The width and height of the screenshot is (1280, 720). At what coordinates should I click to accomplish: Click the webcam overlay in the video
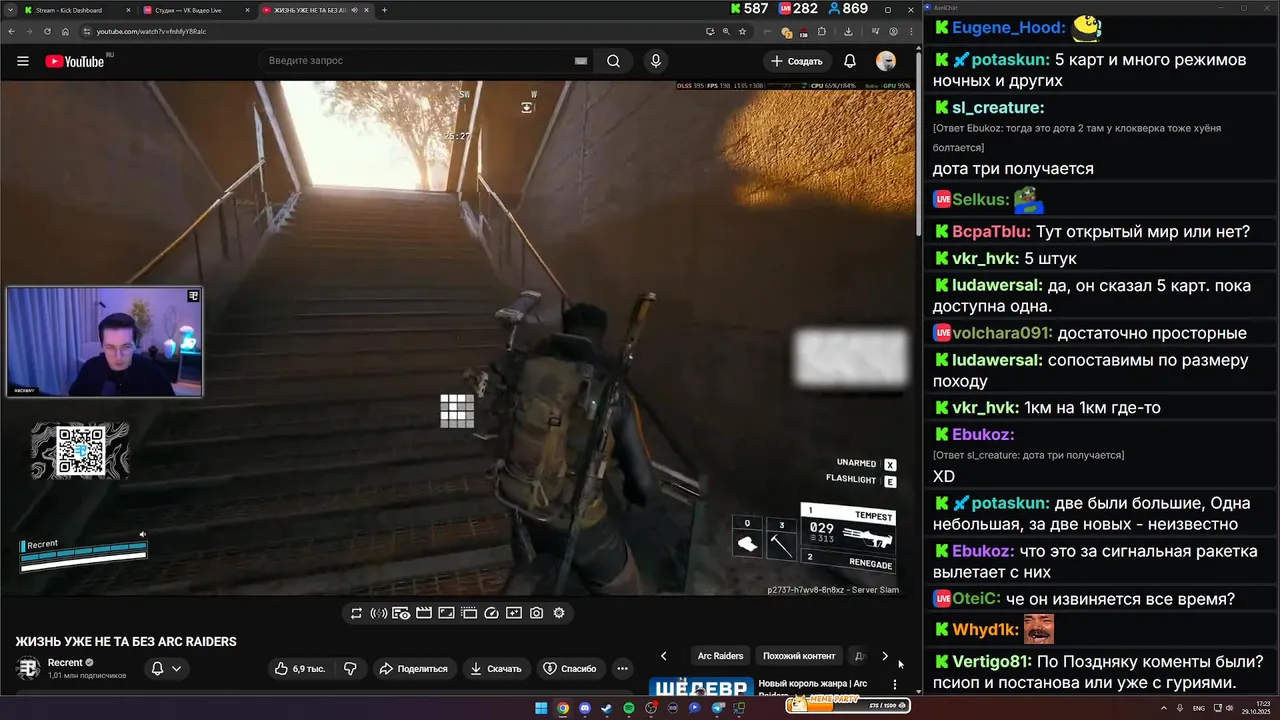coord(105,342)
